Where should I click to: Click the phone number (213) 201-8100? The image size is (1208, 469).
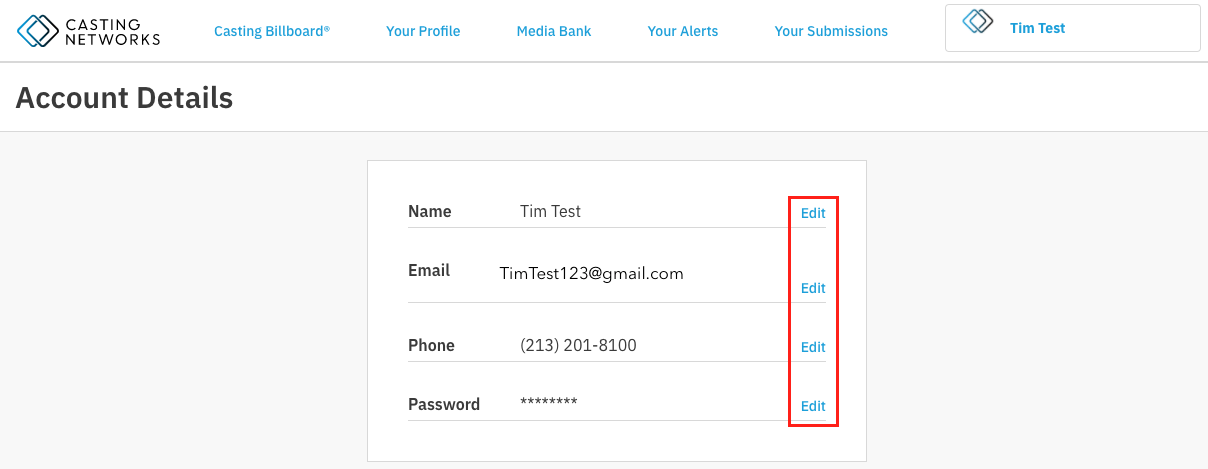click(578, 346)
